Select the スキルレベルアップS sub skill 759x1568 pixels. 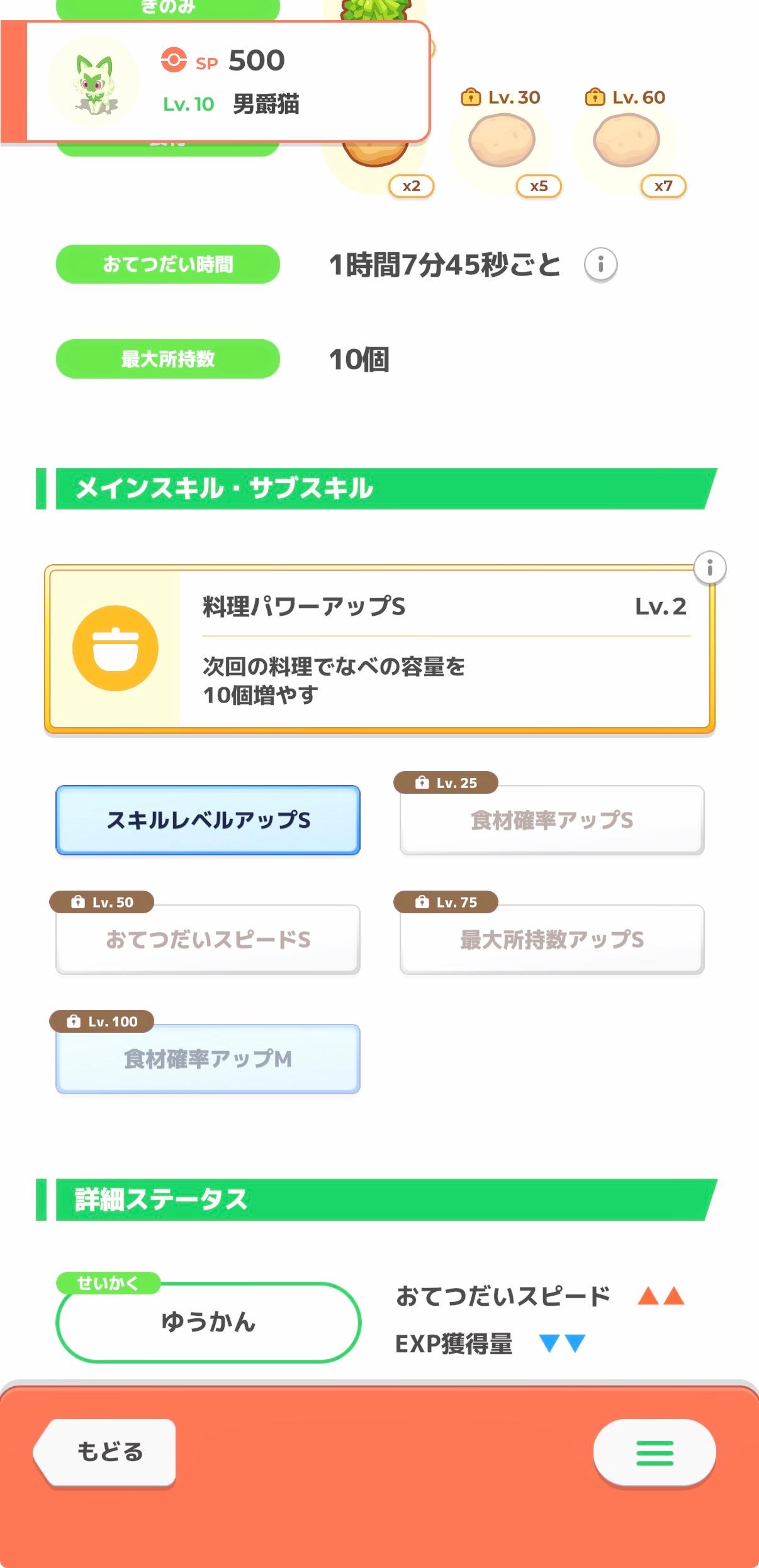pyautogui.click(x=208, y=820)
